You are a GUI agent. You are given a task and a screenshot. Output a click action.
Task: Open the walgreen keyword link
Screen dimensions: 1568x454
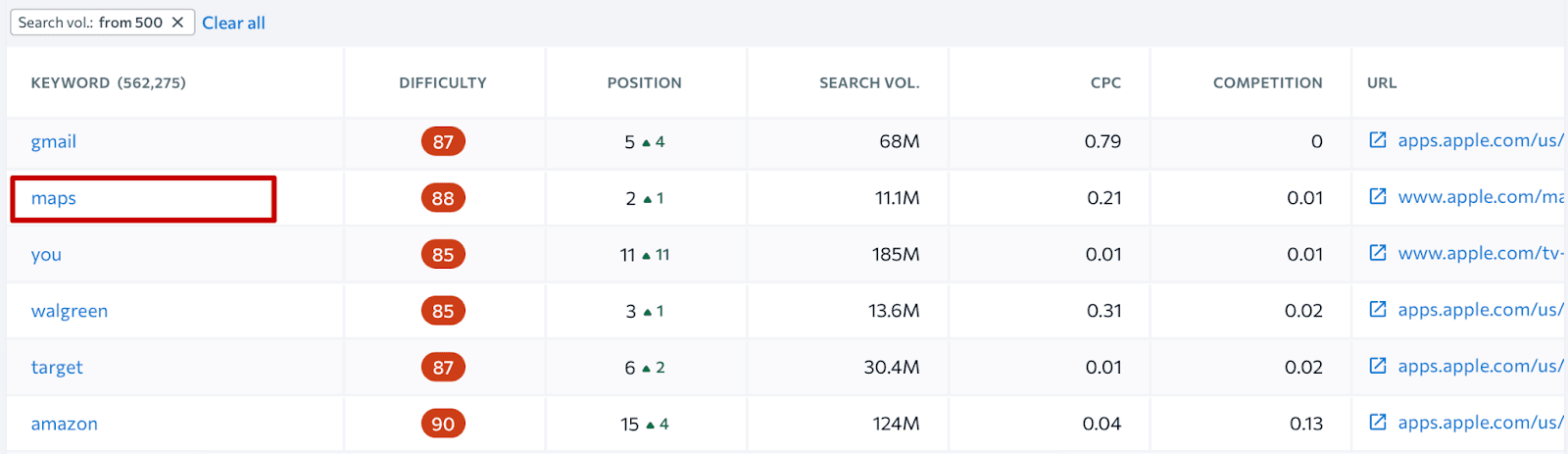[70, 311]
